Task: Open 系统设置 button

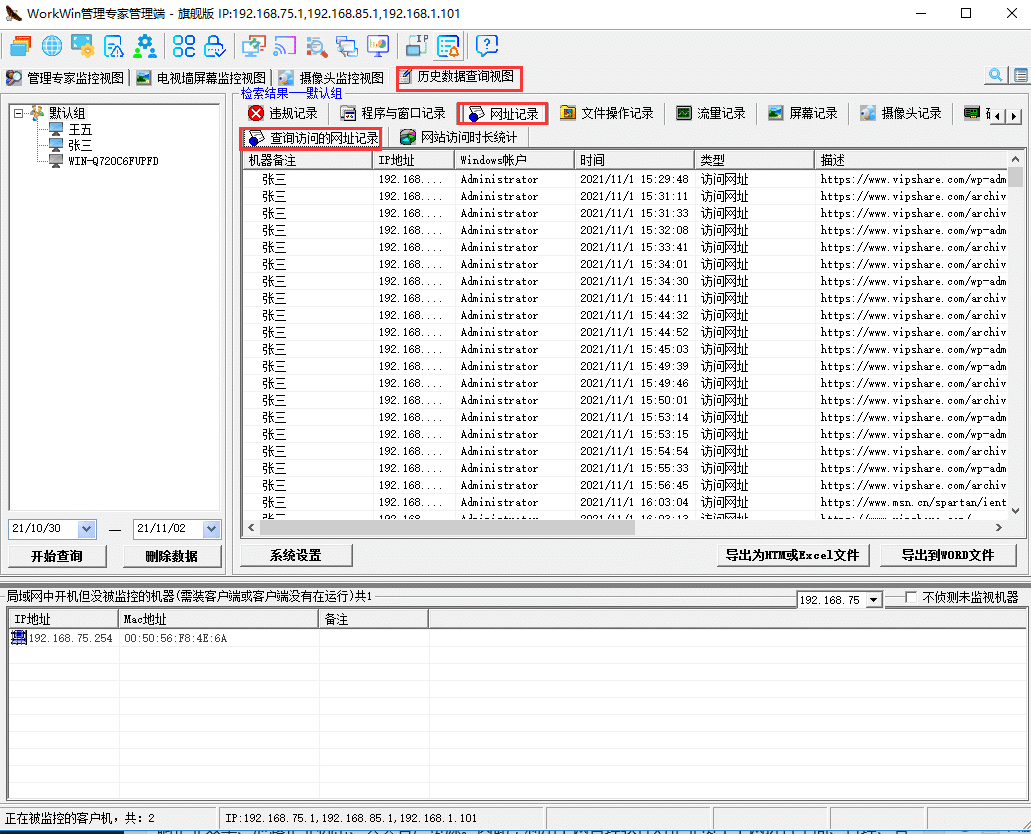Action: (296, 556)
